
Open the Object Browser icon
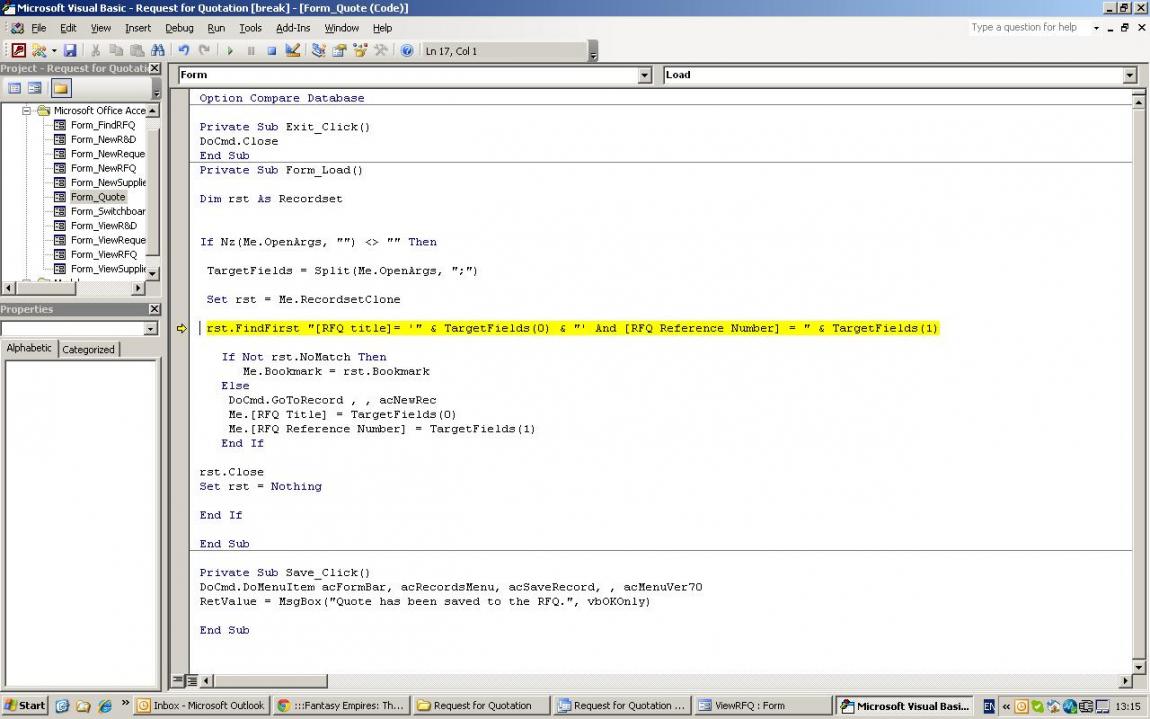[x=360, y=51]
